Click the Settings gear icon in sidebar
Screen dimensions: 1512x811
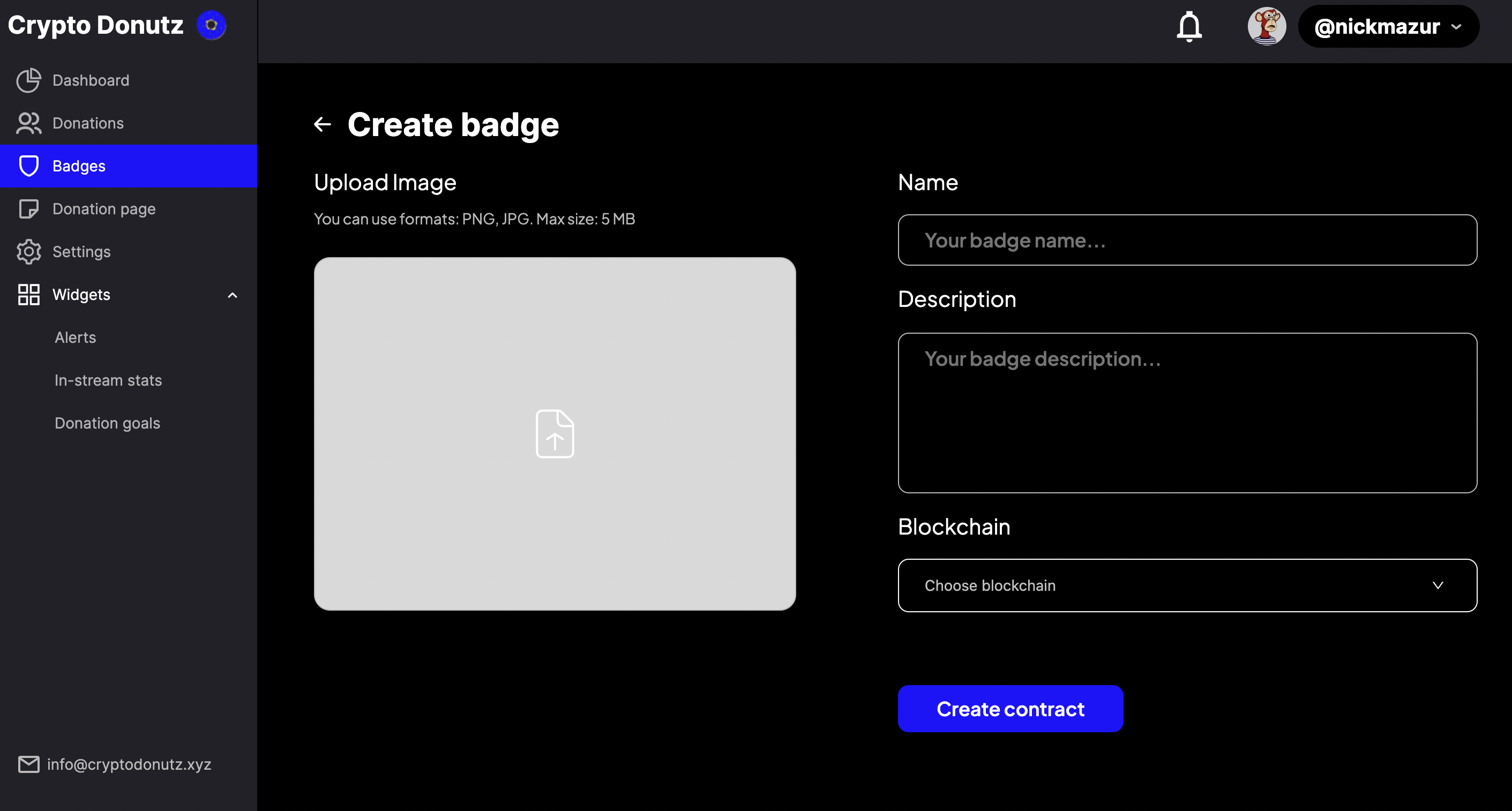pos(28,252)
